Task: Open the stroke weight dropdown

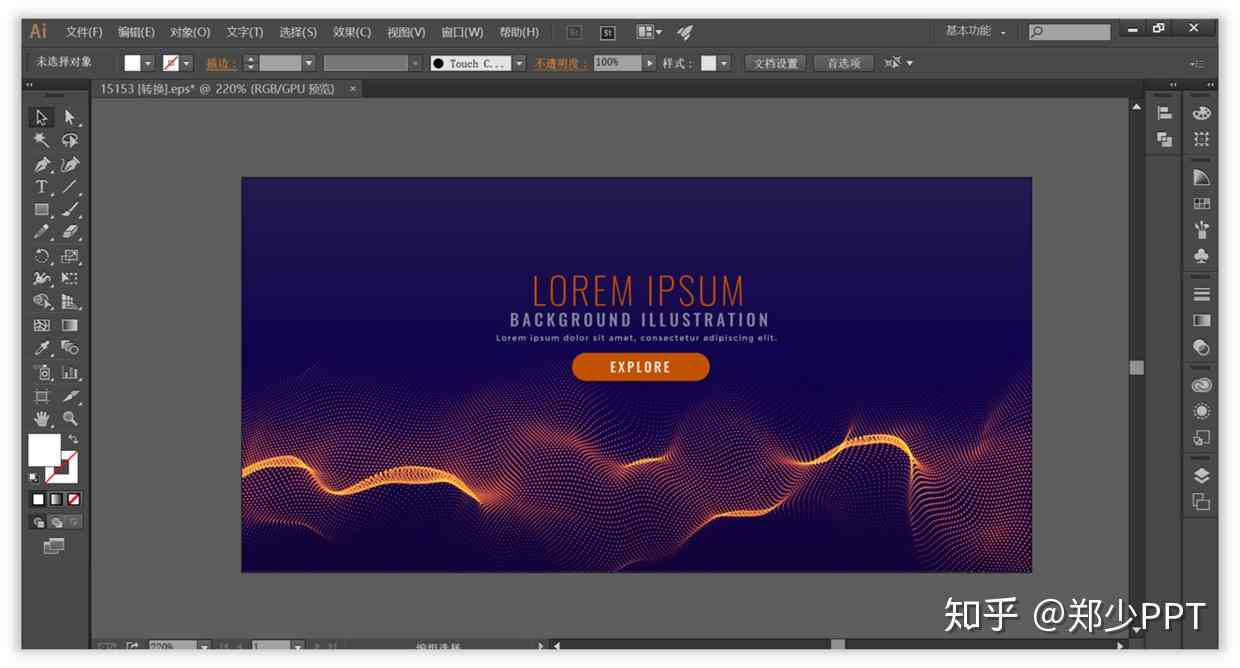Action: coord(308,63)
